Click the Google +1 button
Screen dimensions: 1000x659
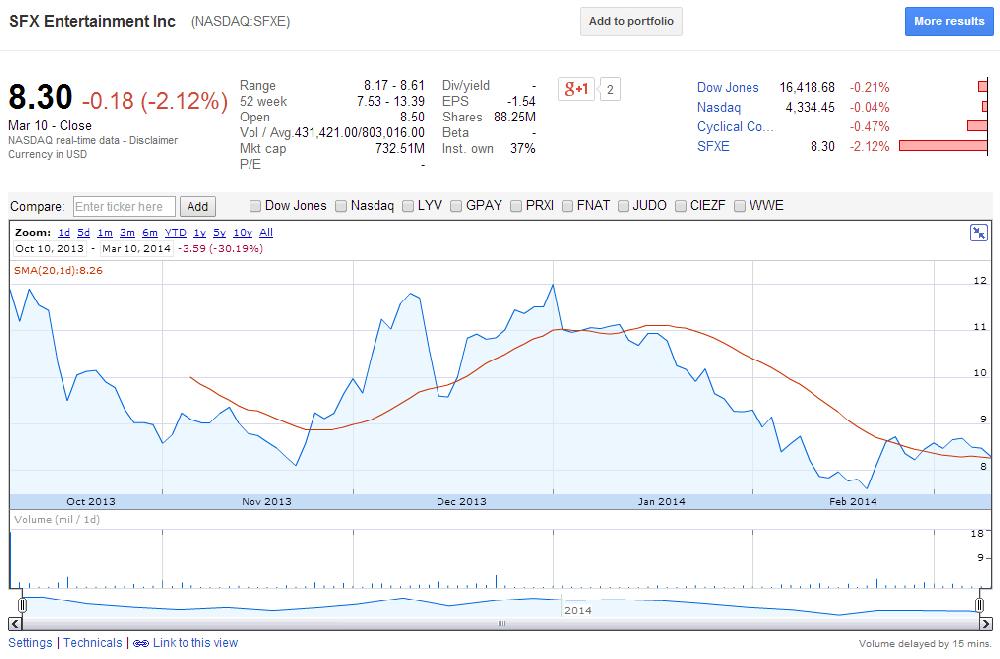576,89
